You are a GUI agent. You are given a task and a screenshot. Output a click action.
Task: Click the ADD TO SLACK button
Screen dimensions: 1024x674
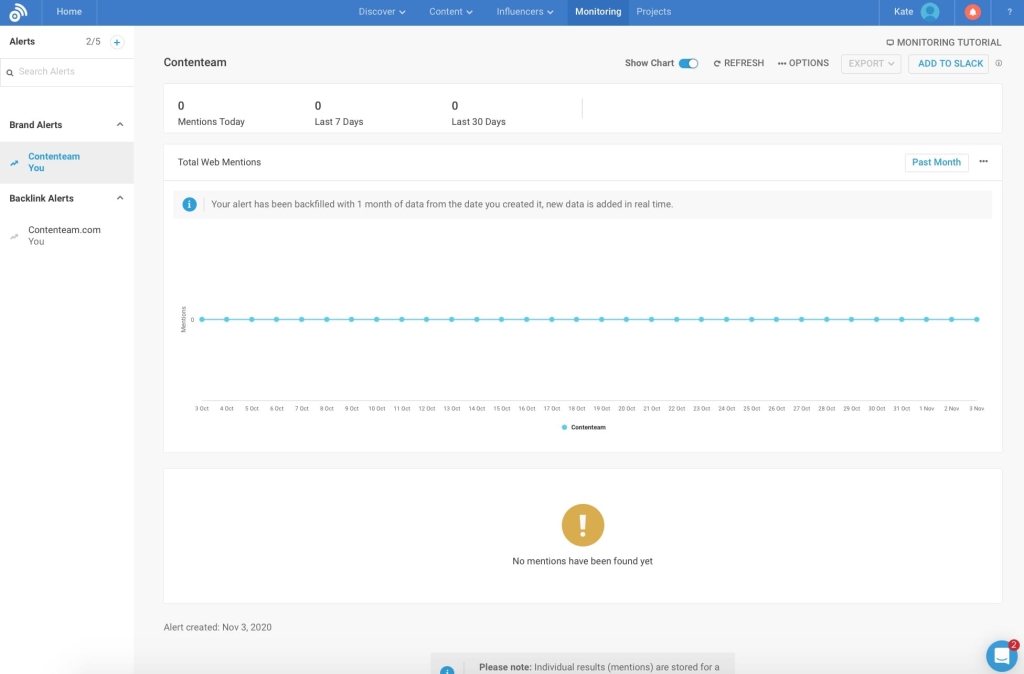click(948, 63)
